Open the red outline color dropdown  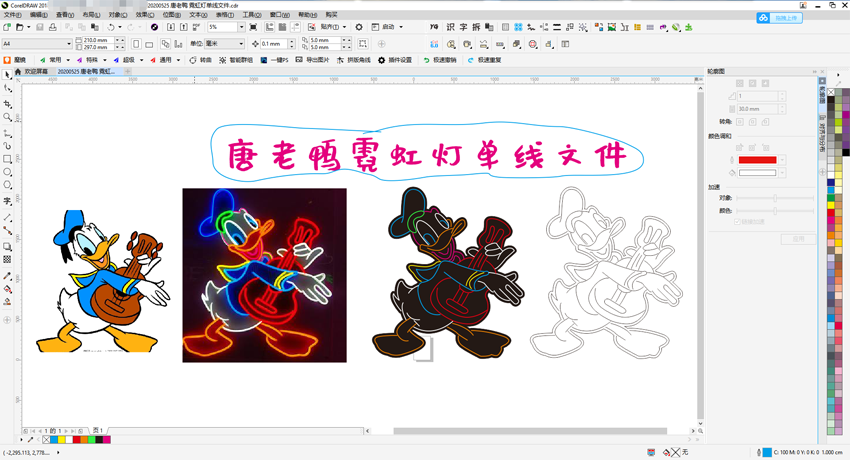click(782, 160)
